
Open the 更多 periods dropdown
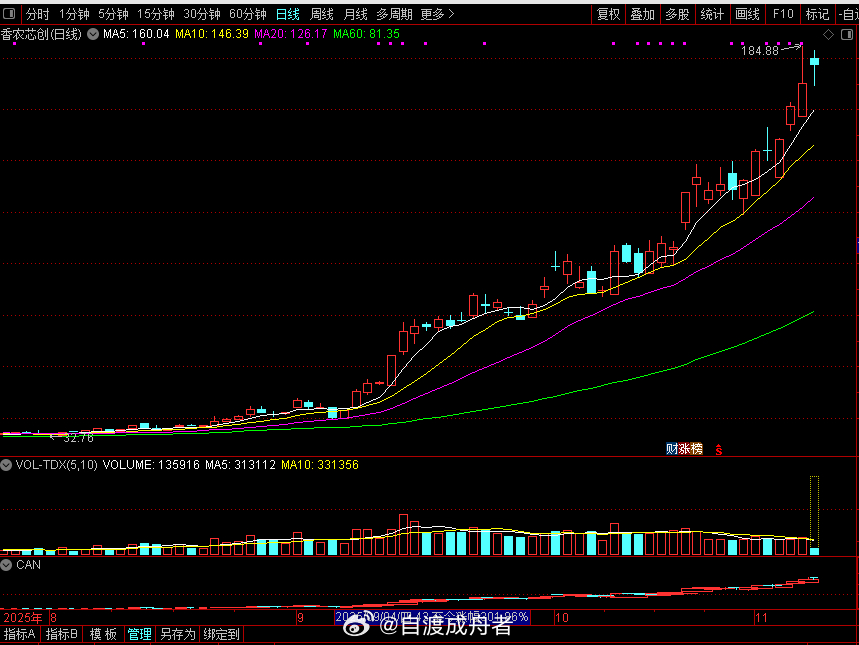coord(437,14)
